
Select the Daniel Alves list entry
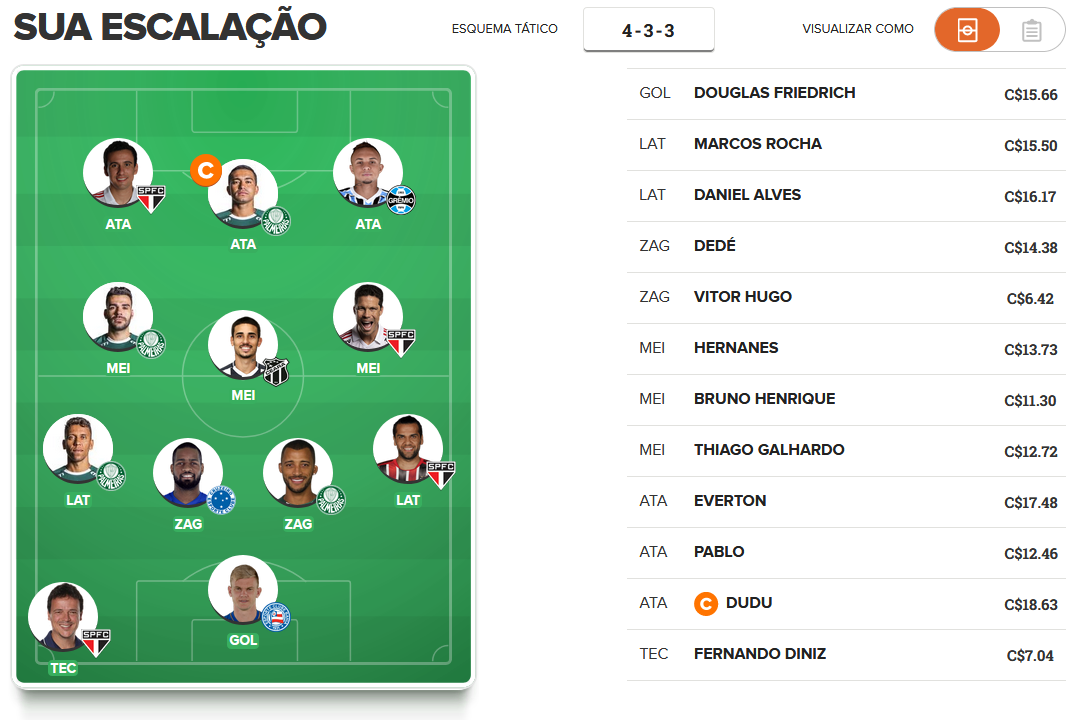846,195
